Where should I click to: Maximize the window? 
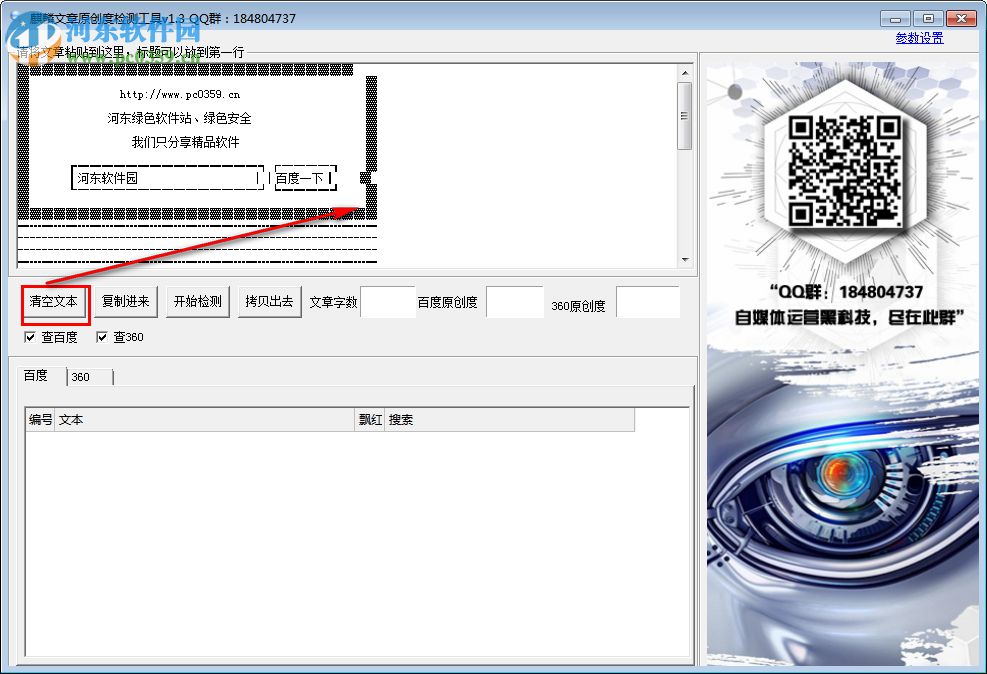[x=928, y=19]
